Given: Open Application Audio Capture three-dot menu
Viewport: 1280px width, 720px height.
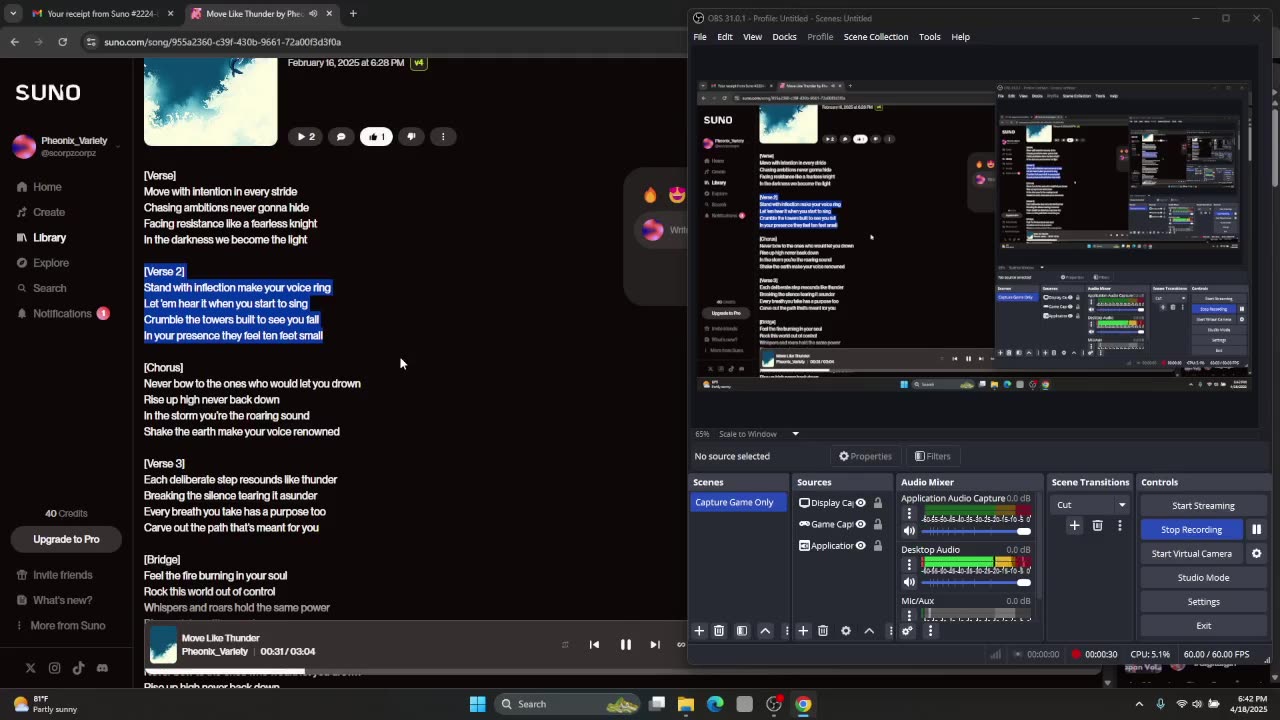Looking at the screenshot, I should [x=909, y=514].
